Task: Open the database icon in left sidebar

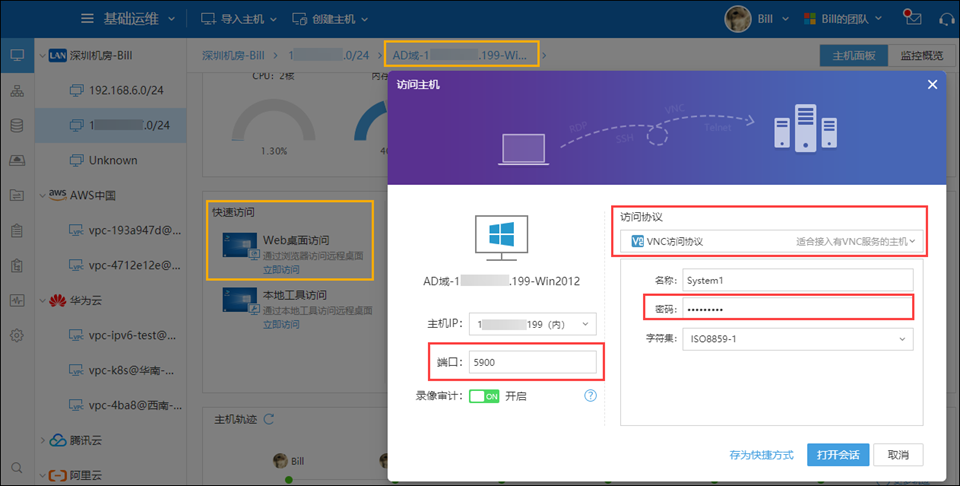Action: point(16,126)
